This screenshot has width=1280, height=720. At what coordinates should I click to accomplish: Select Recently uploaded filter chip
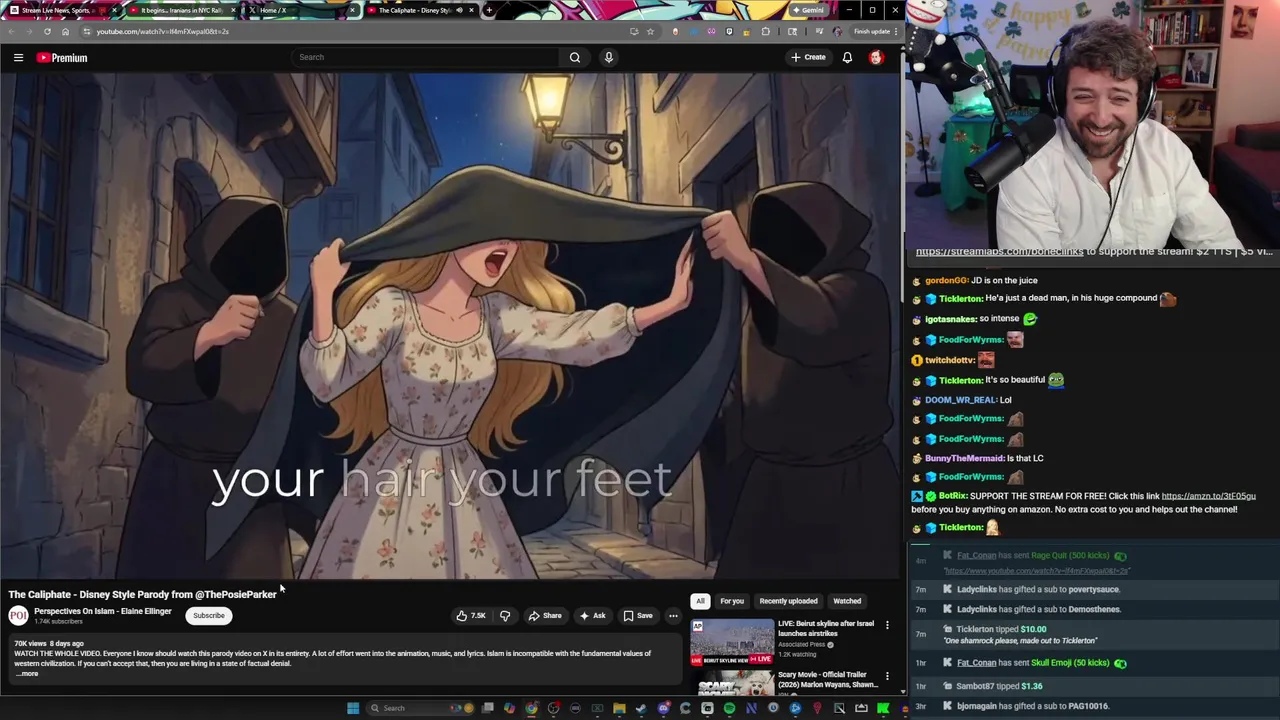(788, 601)
